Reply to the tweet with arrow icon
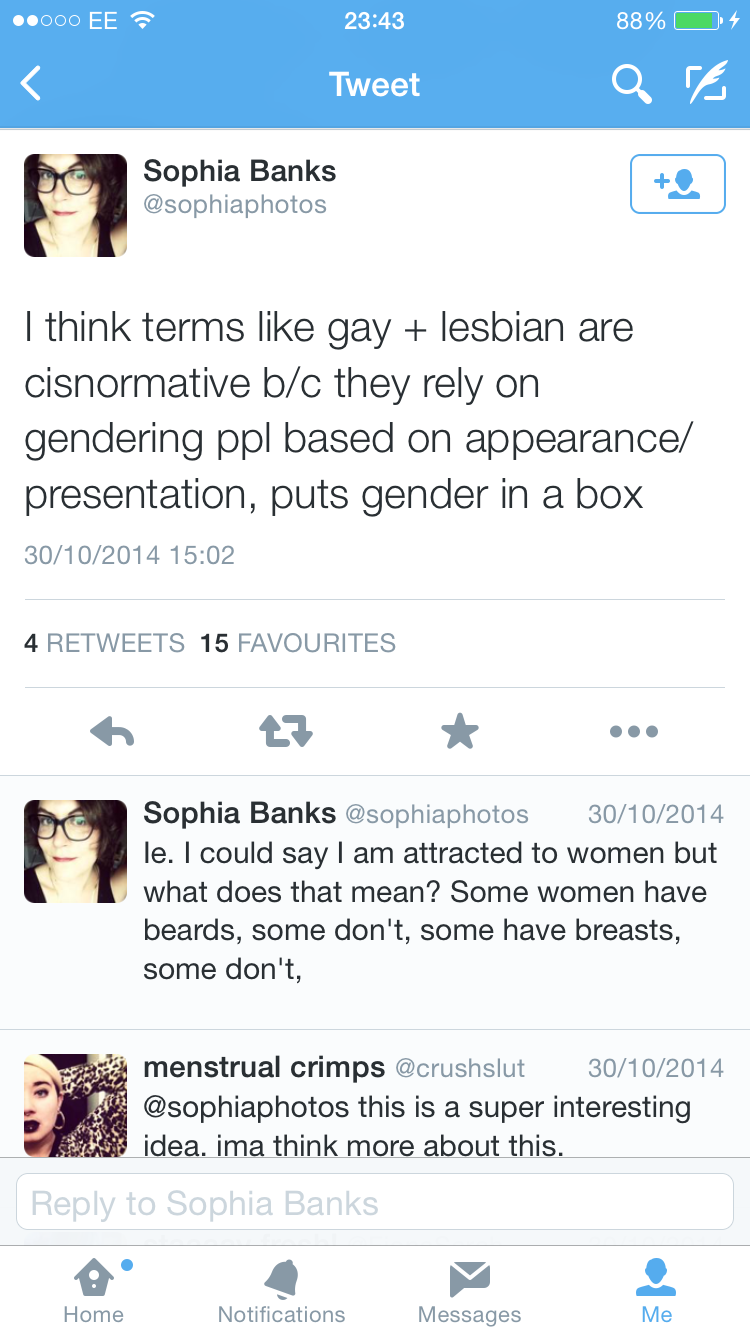This screenshot has height=1334, width=750. point(112,732)
